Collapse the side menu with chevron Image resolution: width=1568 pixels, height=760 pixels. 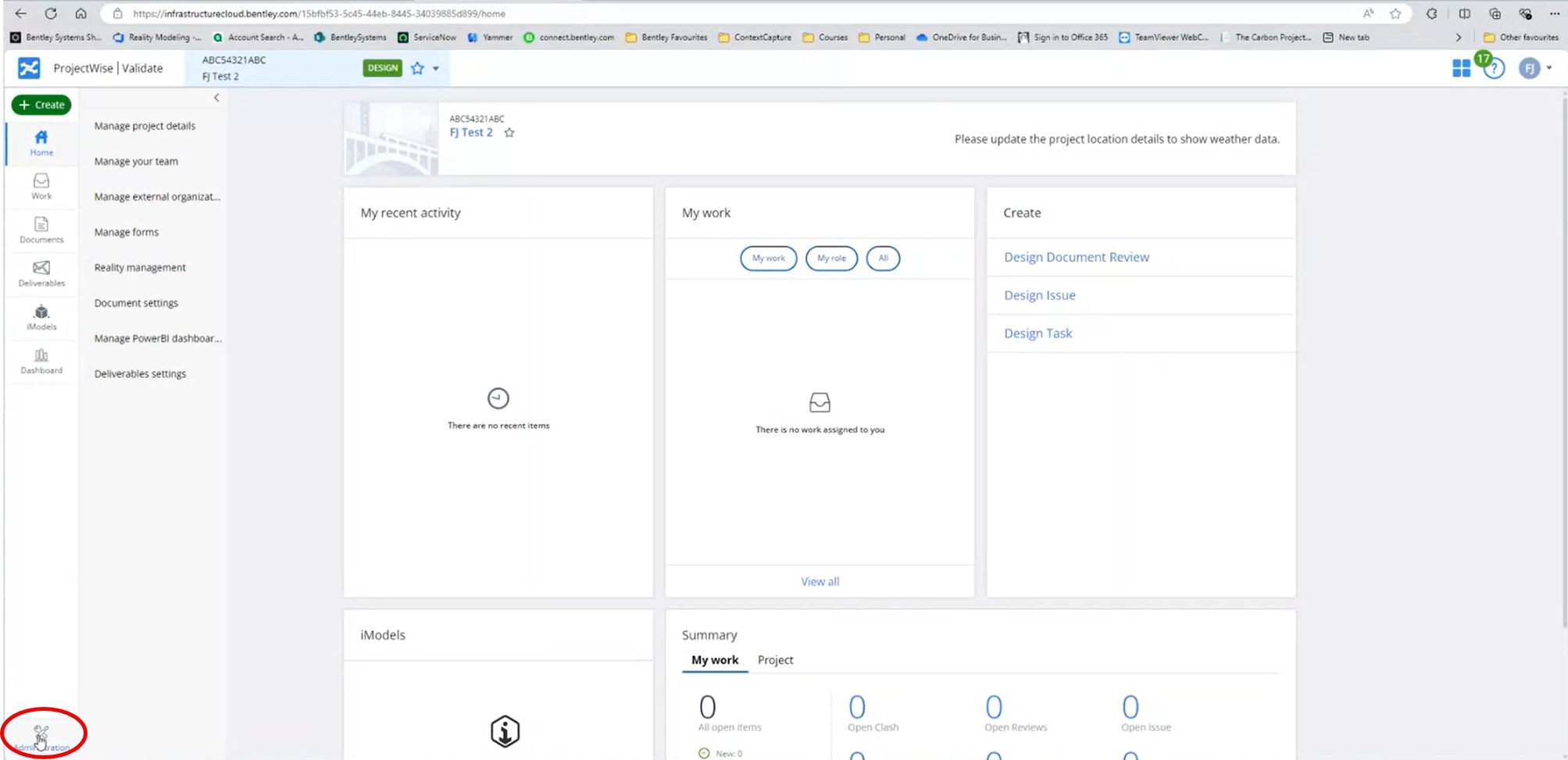point(216,98)
